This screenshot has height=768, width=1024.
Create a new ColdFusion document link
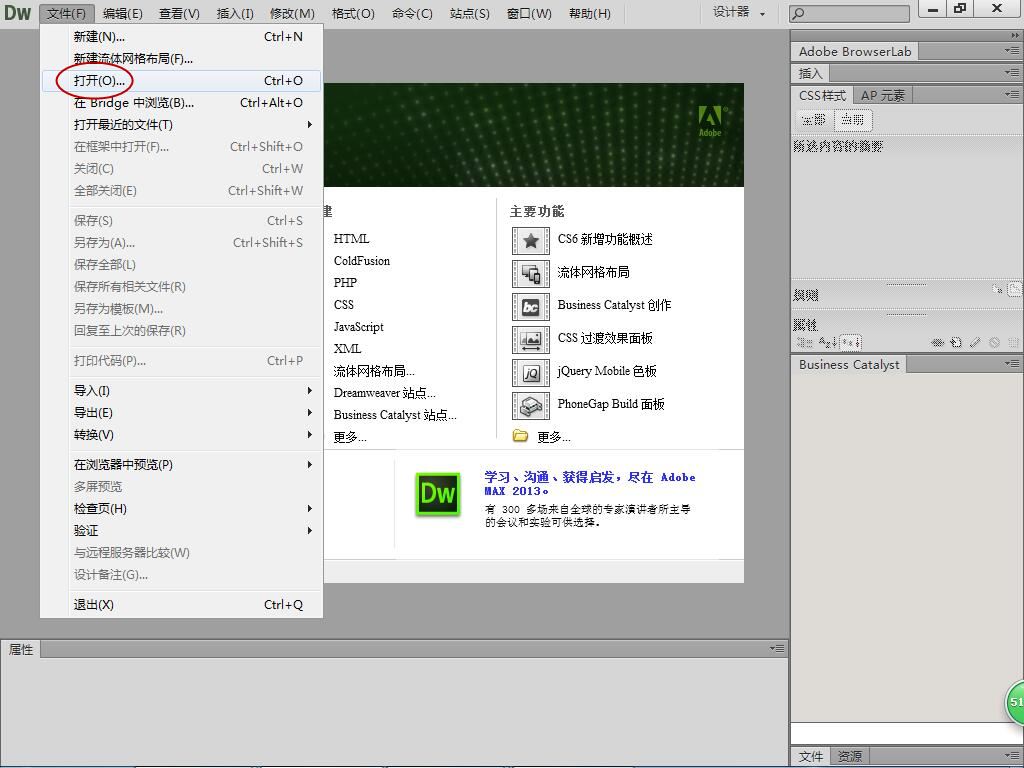[362, 261]
